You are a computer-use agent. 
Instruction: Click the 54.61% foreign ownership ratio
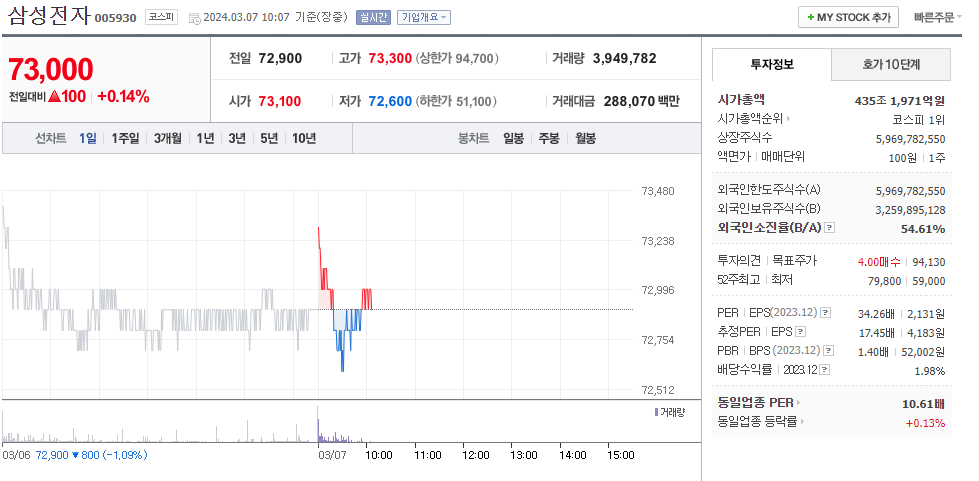(x=923, y=229)
